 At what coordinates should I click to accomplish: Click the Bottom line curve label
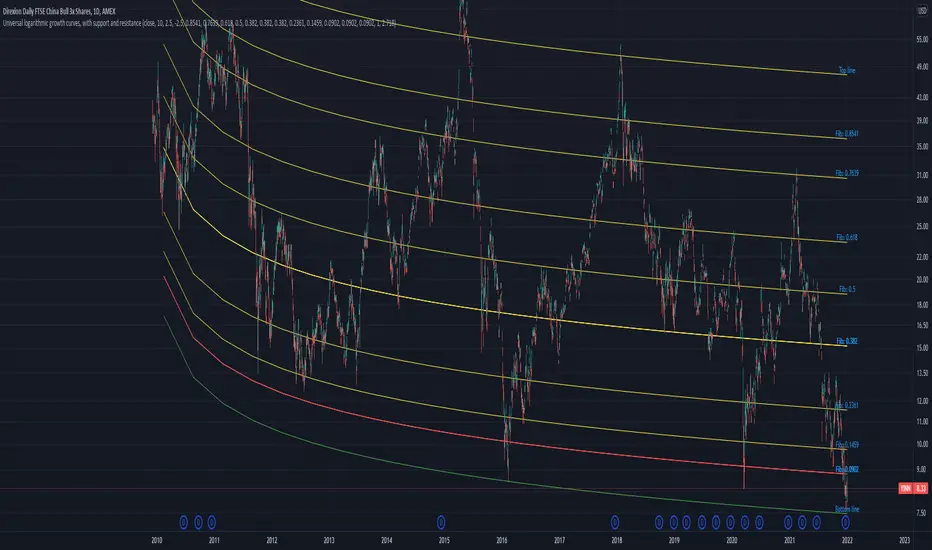tap(846, 509)
